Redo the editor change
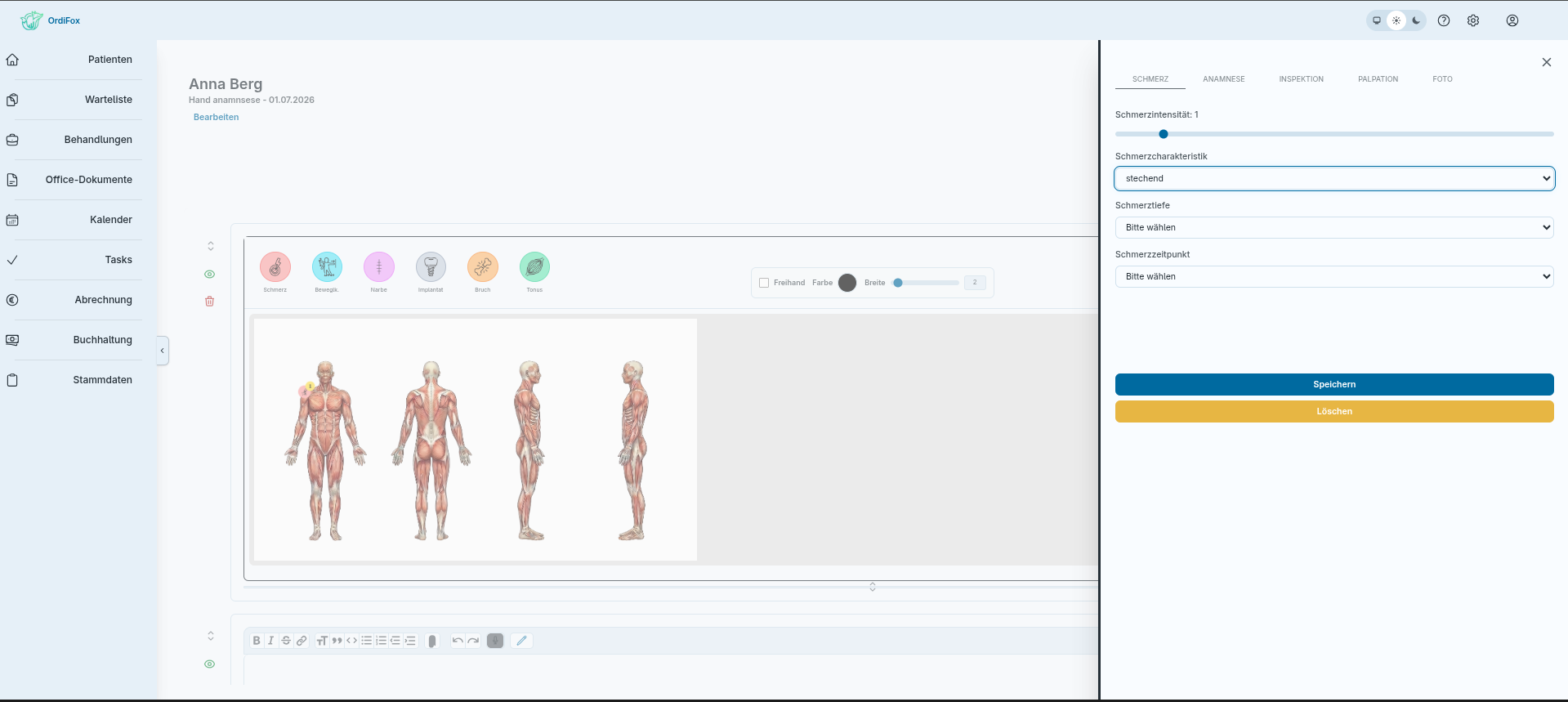Image resolution: width=1568 pixels, height=702 pixels. [x=473, y=641]
